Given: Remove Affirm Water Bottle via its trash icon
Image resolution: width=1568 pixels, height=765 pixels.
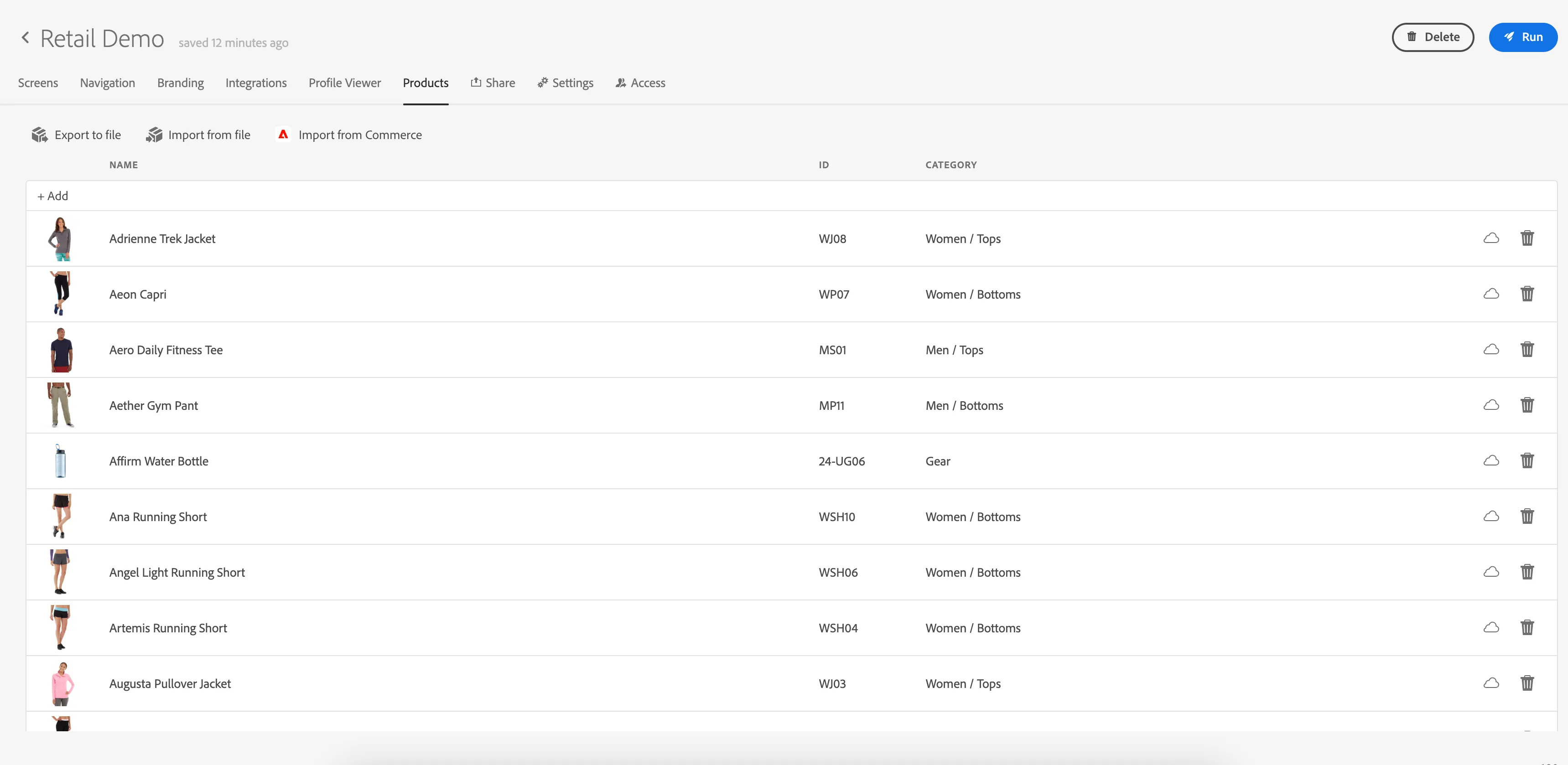Looking at the screenshot, I should tap(1527, 461).
